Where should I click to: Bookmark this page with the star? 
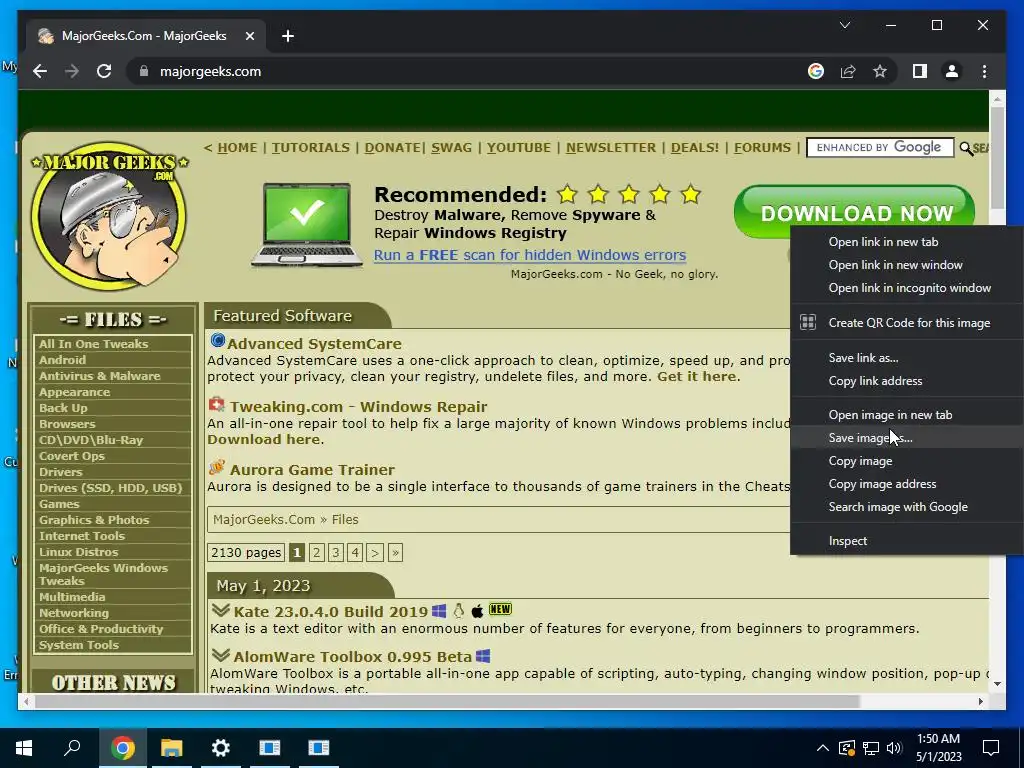tap(880, 71)
